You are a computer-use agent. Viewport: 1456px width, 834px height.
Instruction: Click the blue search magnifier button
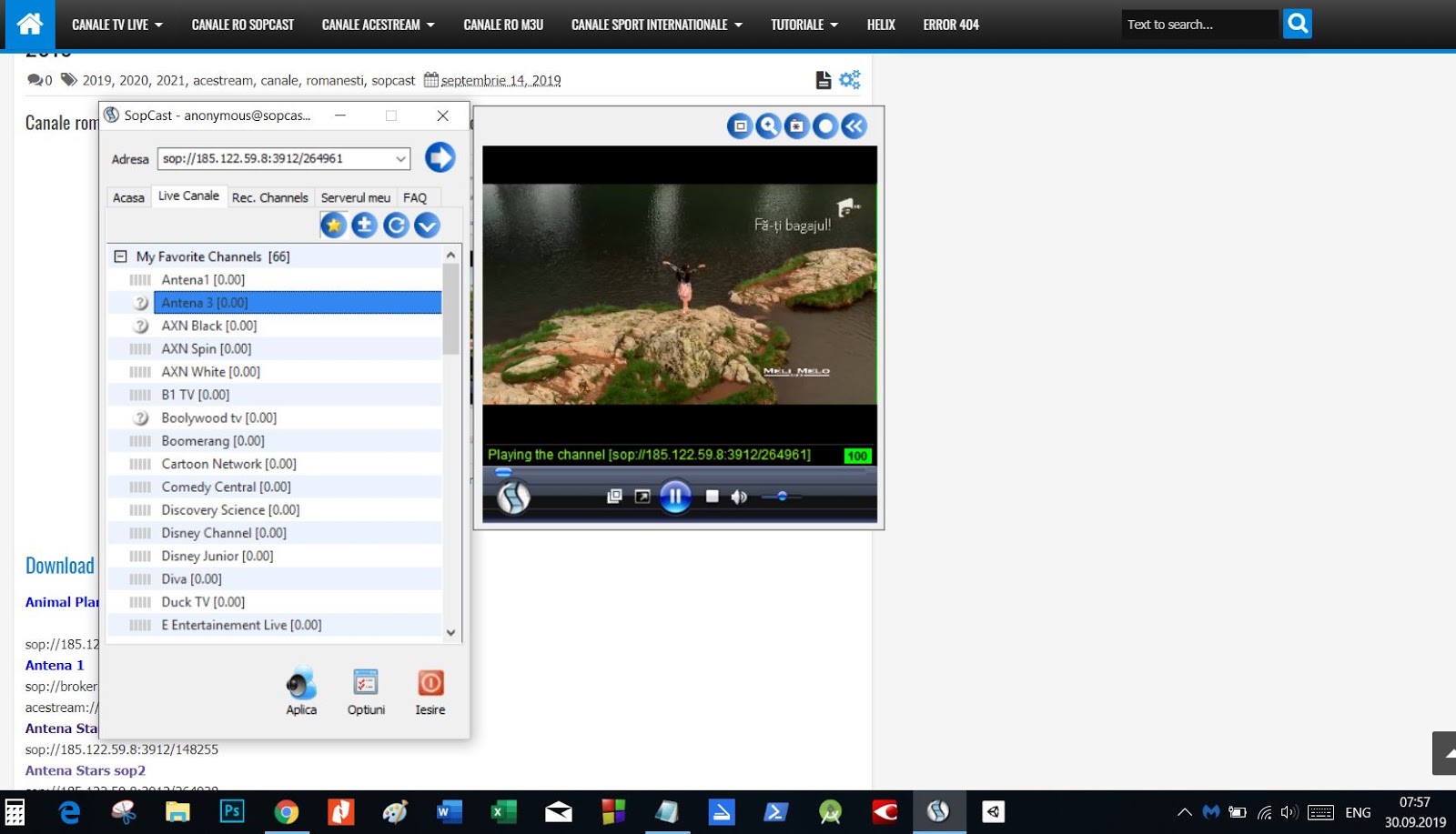coord(1298,24)
